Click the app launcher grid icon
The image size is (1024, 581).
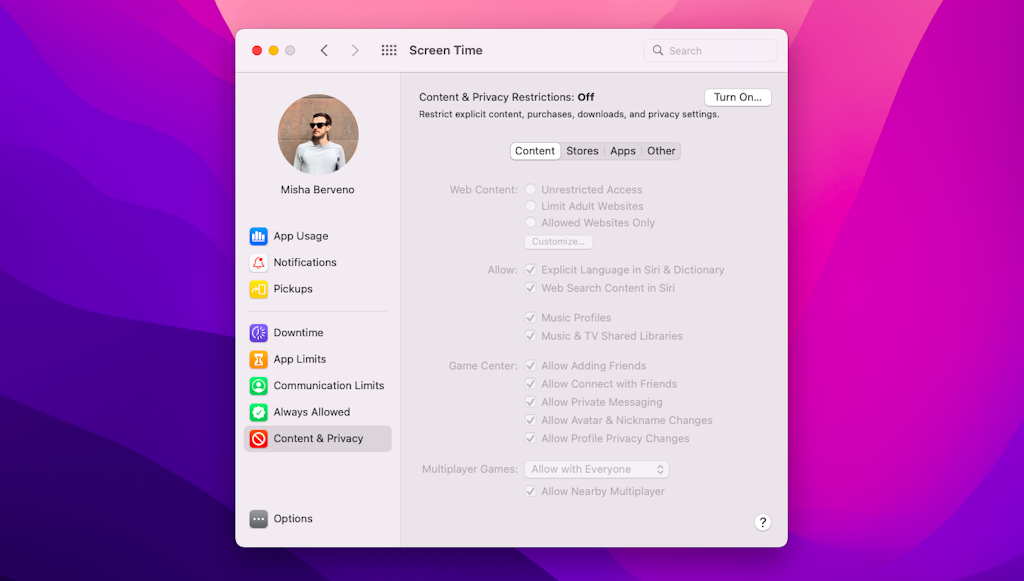pos(389,49)
